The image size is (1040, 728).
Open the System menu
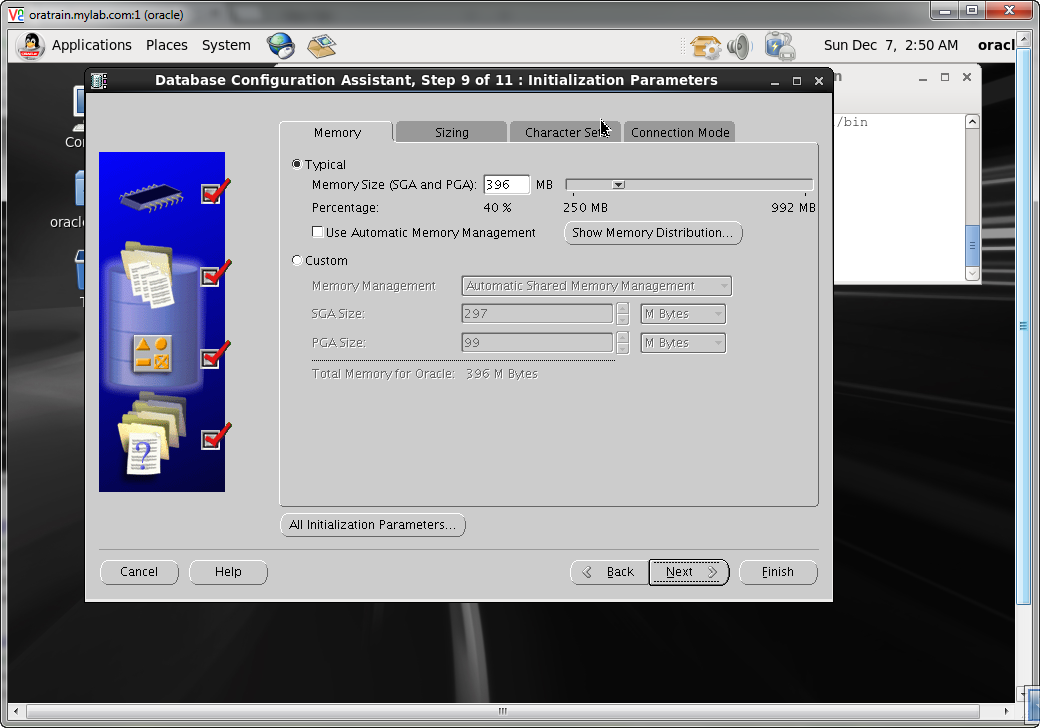click(x=226, y=45)
